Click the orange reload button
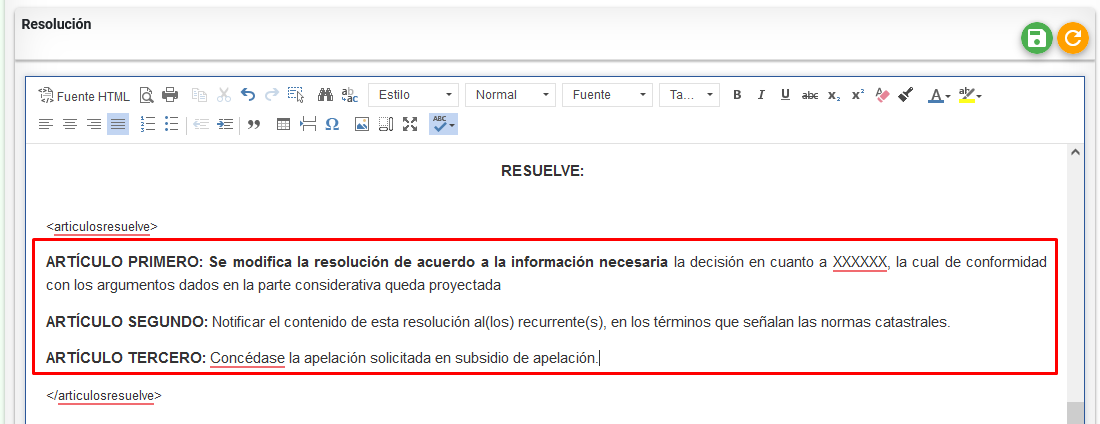Screen dimensions: 1100x424 pos(1073,39)
